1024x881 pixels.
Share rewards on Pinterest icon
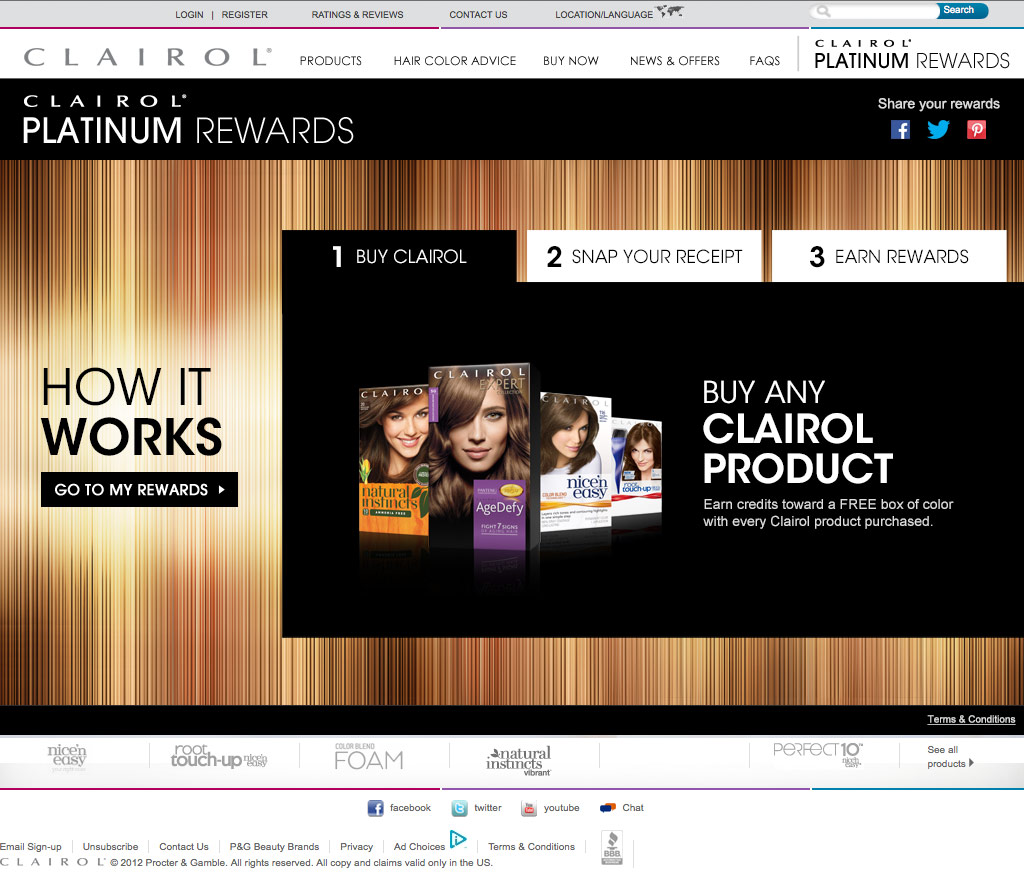click(x=976, y=130)
